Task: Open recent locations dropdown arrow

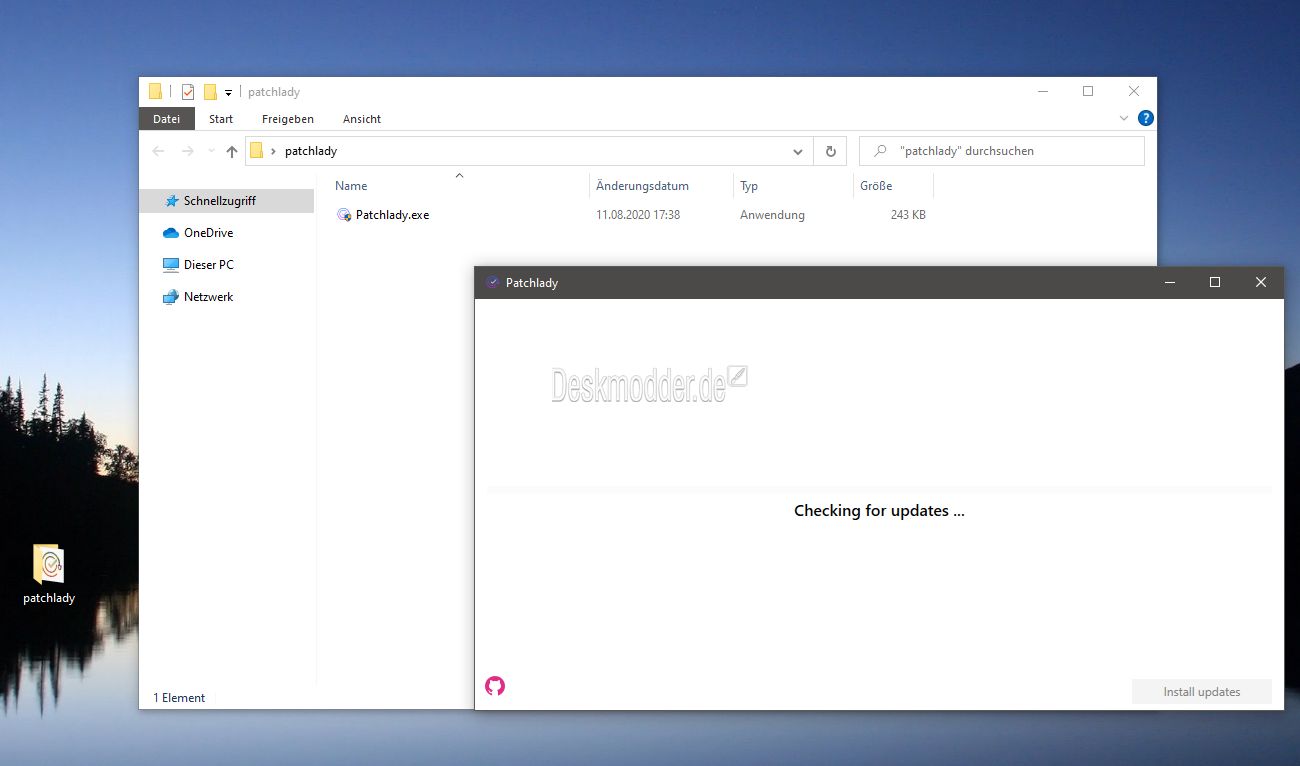Action: point(210,151)
